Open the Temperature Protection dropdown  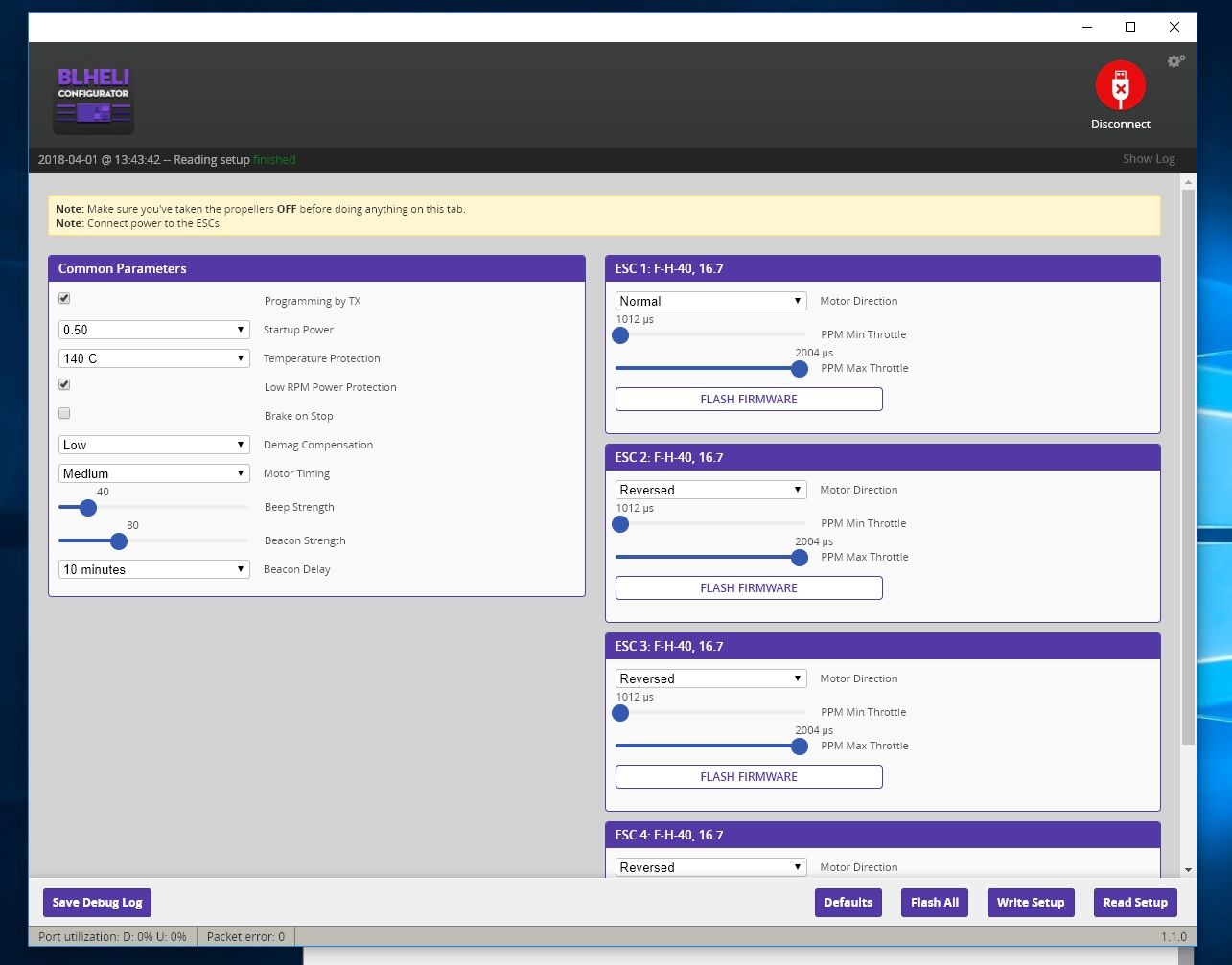pyautogui.click(x=154, y=358)
